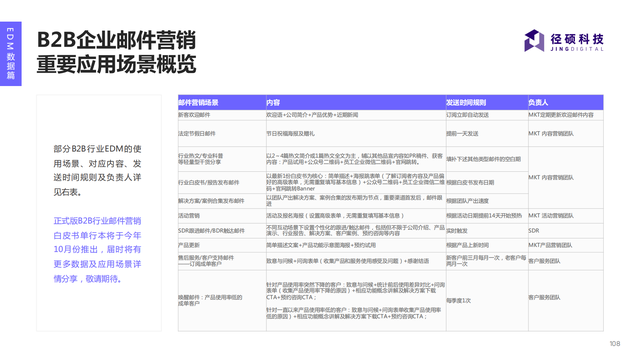Click the 径硕科技 company name text
Viewport: 640px width, 360px height.
[577, 39]
